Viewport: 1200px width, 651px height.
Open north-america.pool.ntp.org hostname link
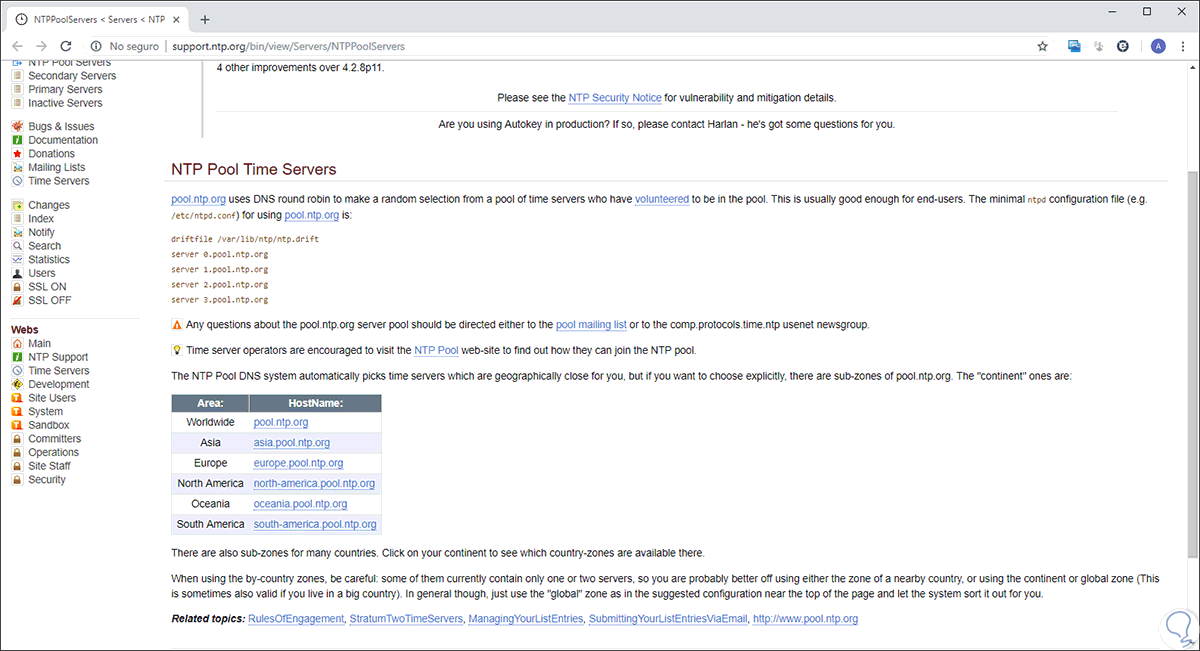pyautogui.click(x=314, y=484)
